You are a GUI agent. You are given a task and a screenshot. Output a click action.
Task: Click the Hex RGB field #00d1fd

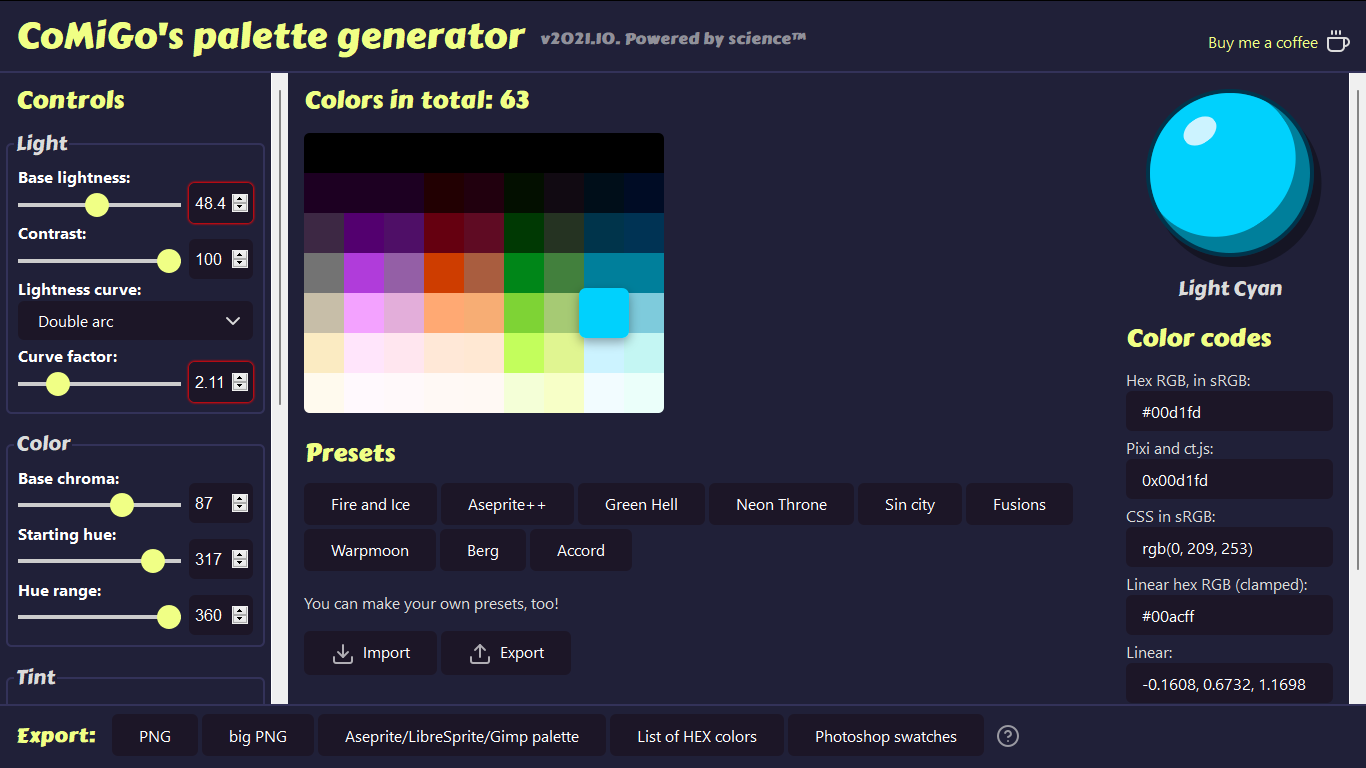1229,411
